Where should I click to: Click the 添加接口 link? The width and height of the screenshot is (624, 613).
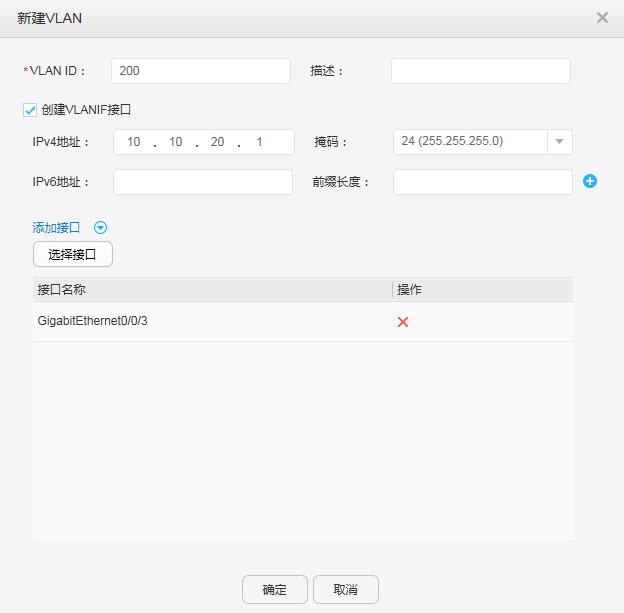point(56,228)
